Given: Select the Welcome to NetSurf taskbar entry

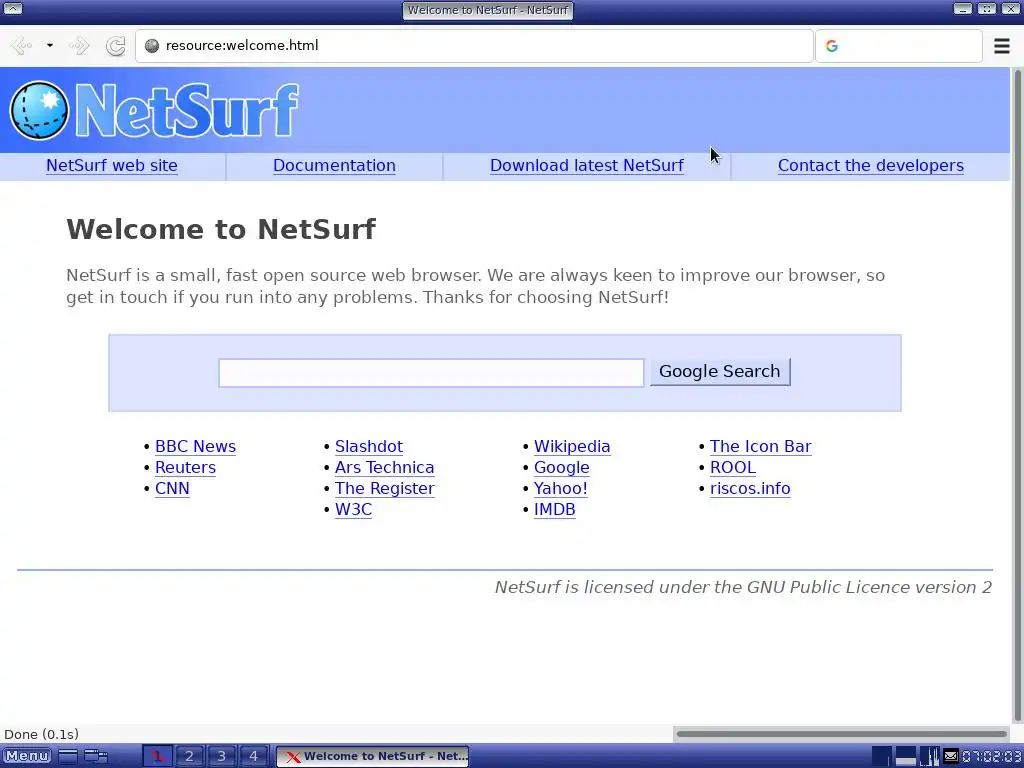Looking at the screenshot, I should pos(372,756).
